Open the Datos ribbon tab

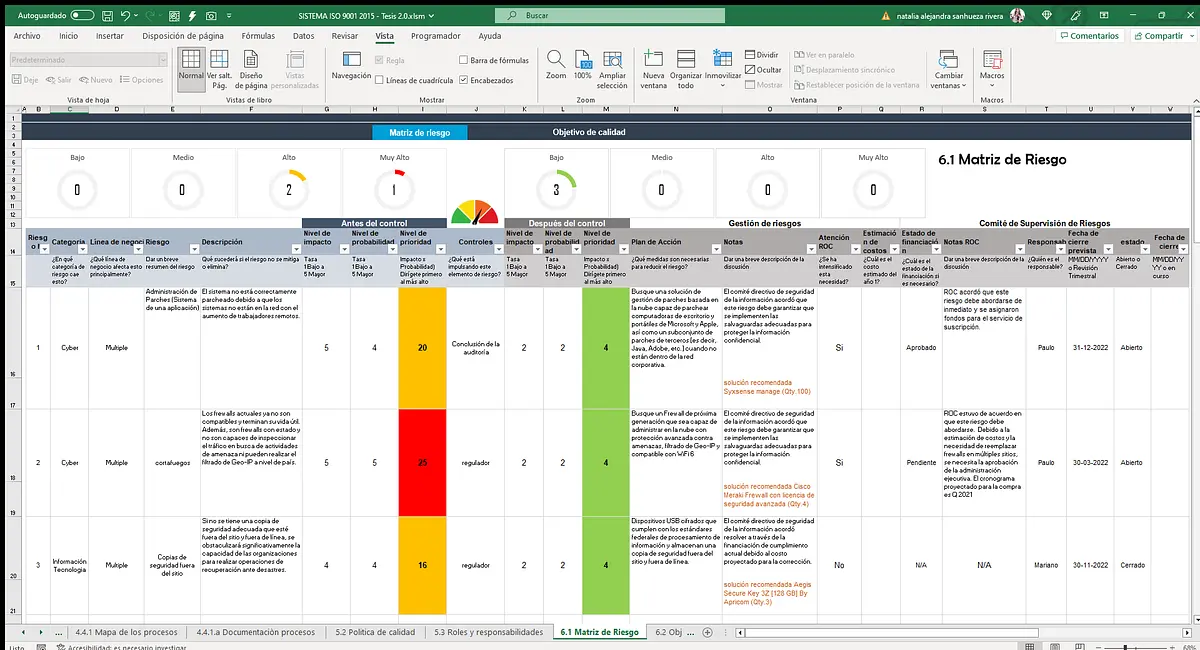point(304,36)
